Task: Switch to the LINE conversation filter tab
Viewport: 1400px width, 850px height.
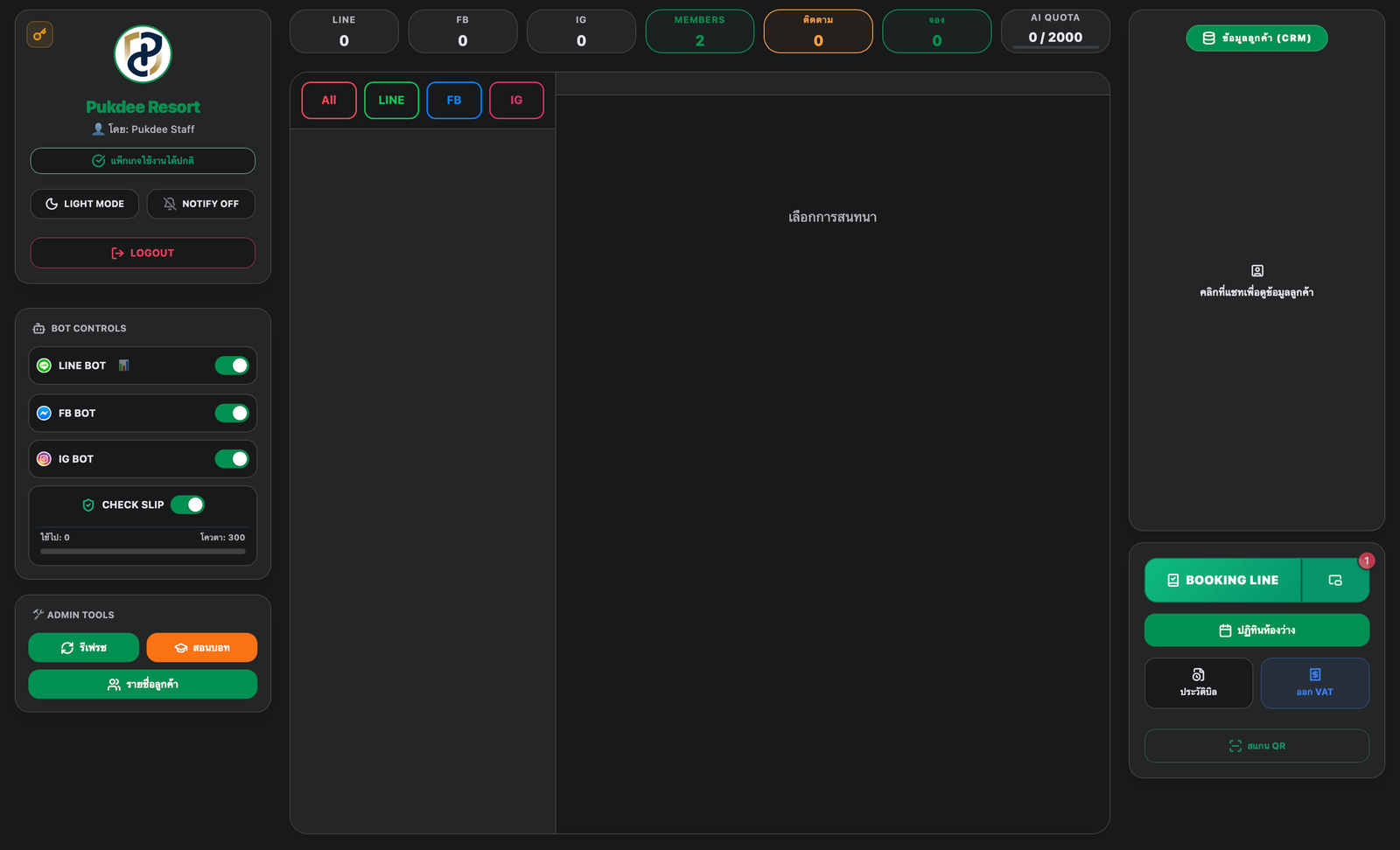Action: click(x=391, y=100)
